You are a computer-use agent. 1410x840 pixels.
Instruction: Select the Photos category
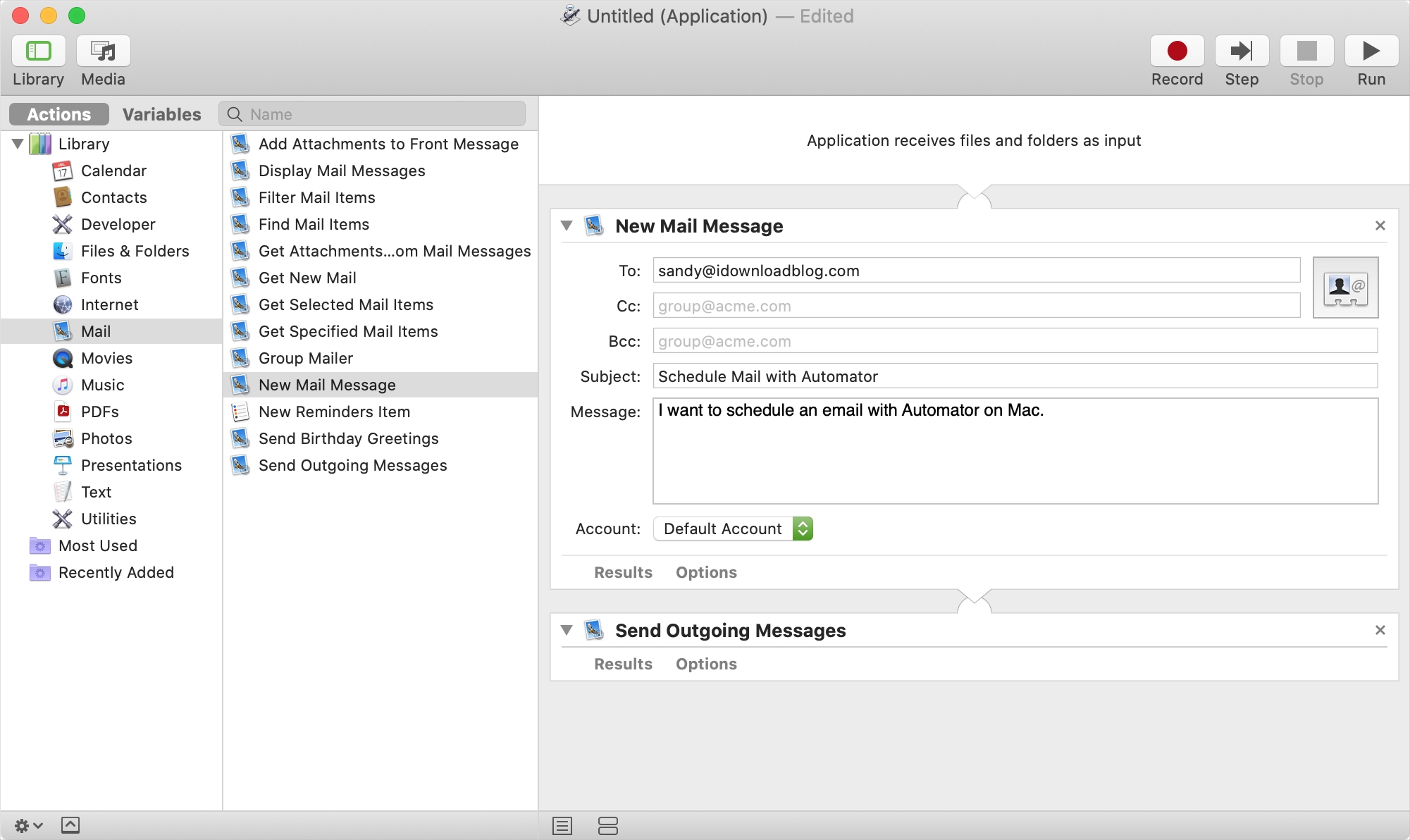[113, 438]
